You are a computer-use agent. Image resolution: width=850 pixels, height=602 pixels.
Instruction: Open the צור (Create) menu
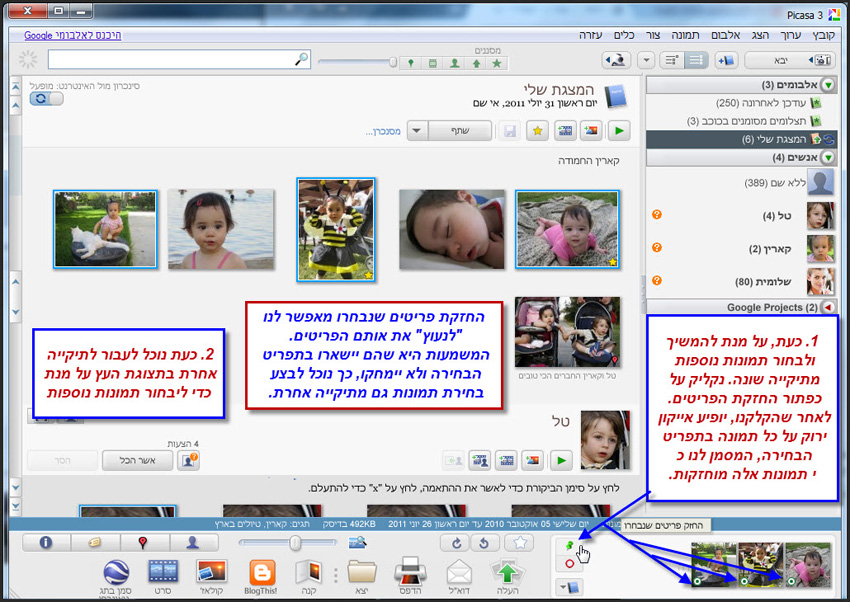click(x=653, y=35)
